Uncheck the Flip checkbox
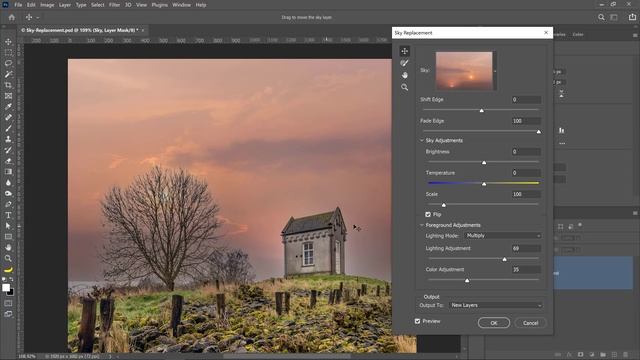Screen dimensions: 640x360 pyautogui.click(x=428, y=214)
